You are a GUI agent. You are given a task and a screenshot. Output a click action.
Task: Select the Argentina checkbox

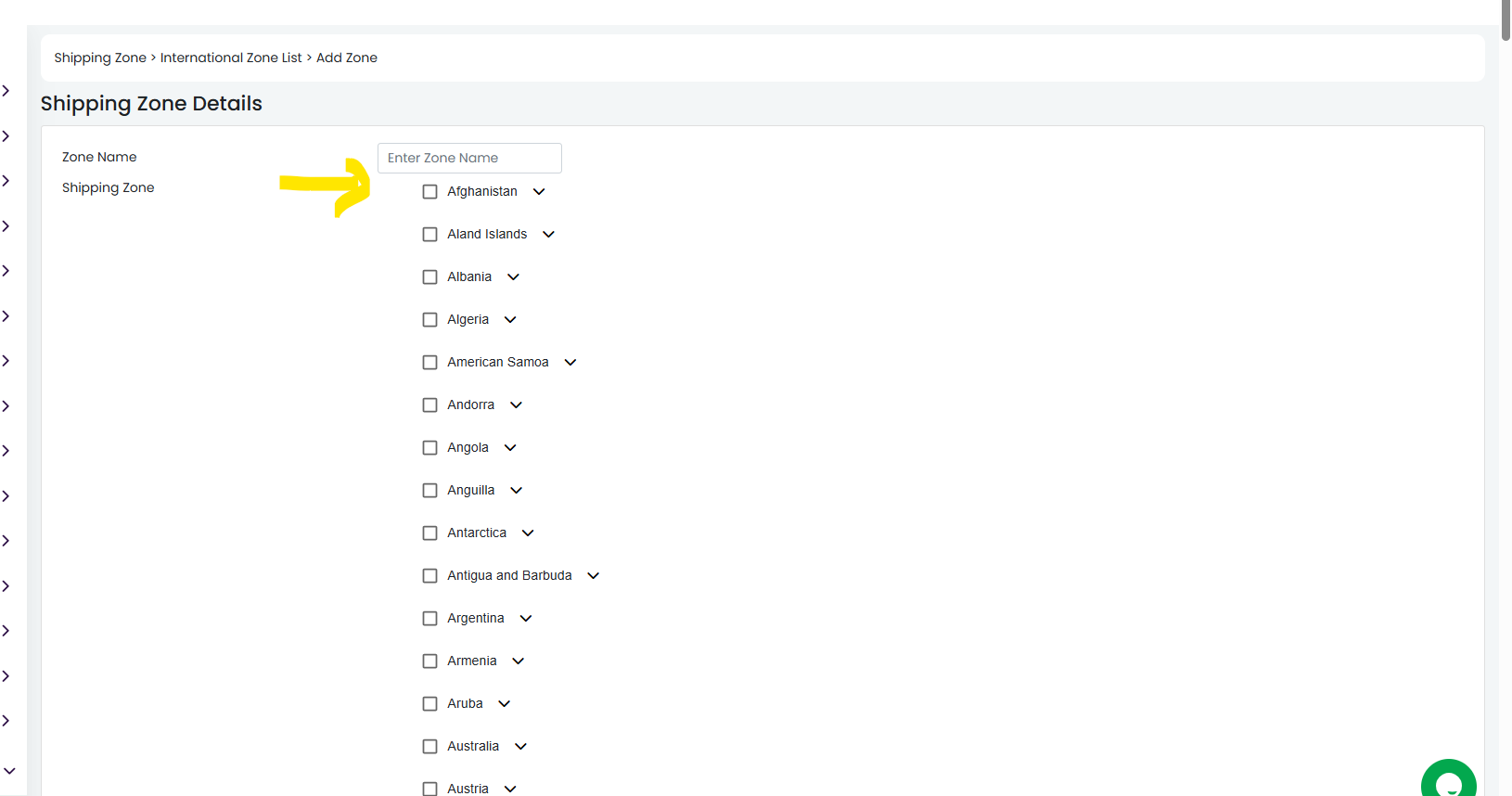[x=429, y=619]
